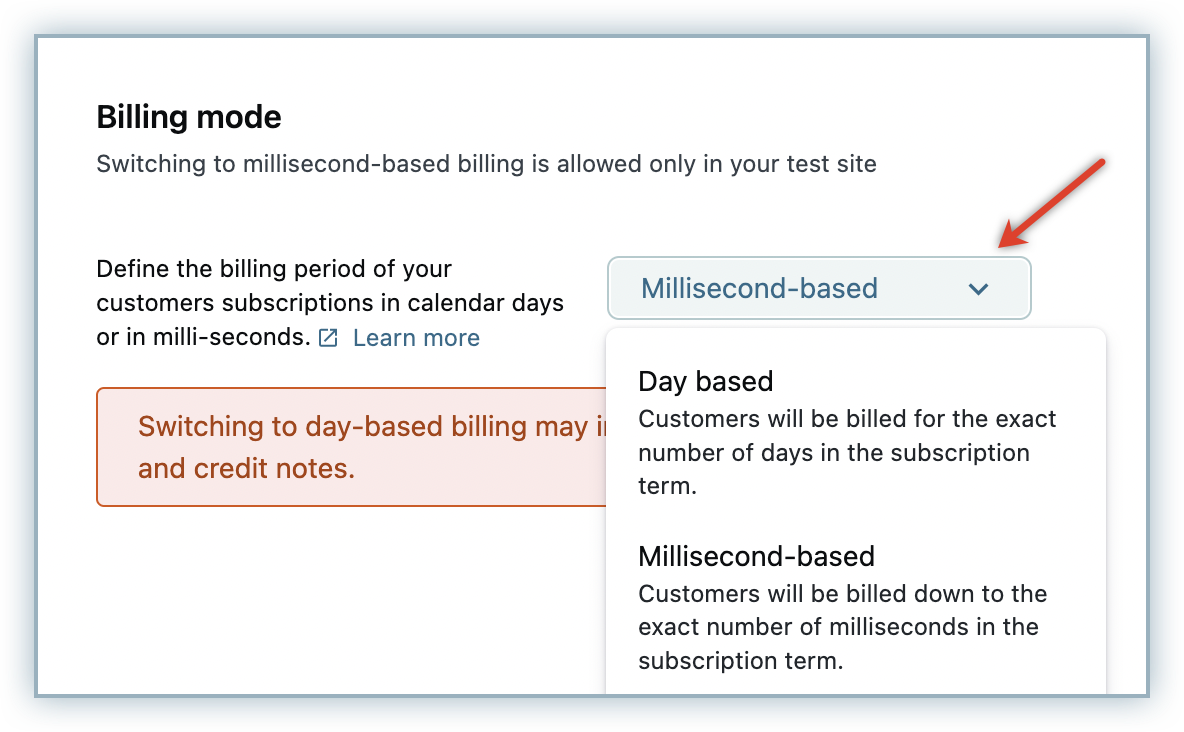This screenshot has width=1184, height=732.
Task: Click "exact number of milliseconds in the" line
Action: click(x=838, y=627)
